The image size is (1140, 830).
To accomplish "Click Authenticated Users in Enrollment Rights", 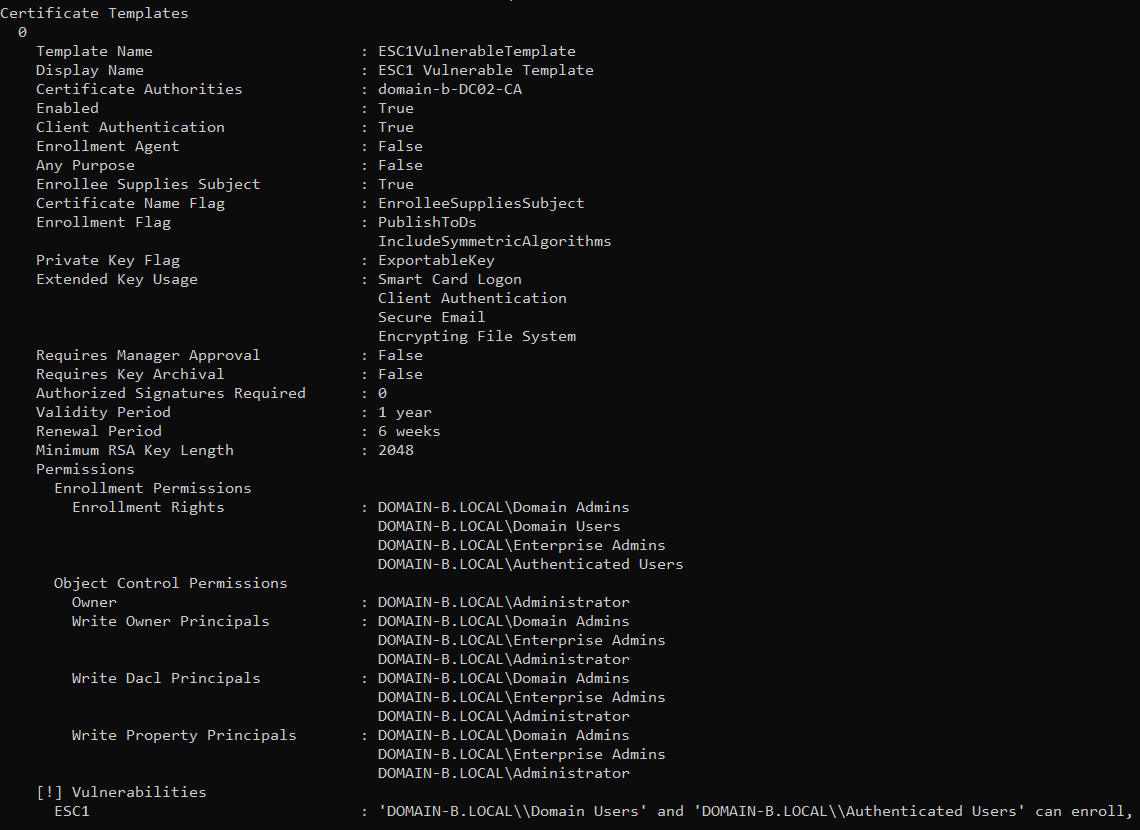I will coord(531,564).
